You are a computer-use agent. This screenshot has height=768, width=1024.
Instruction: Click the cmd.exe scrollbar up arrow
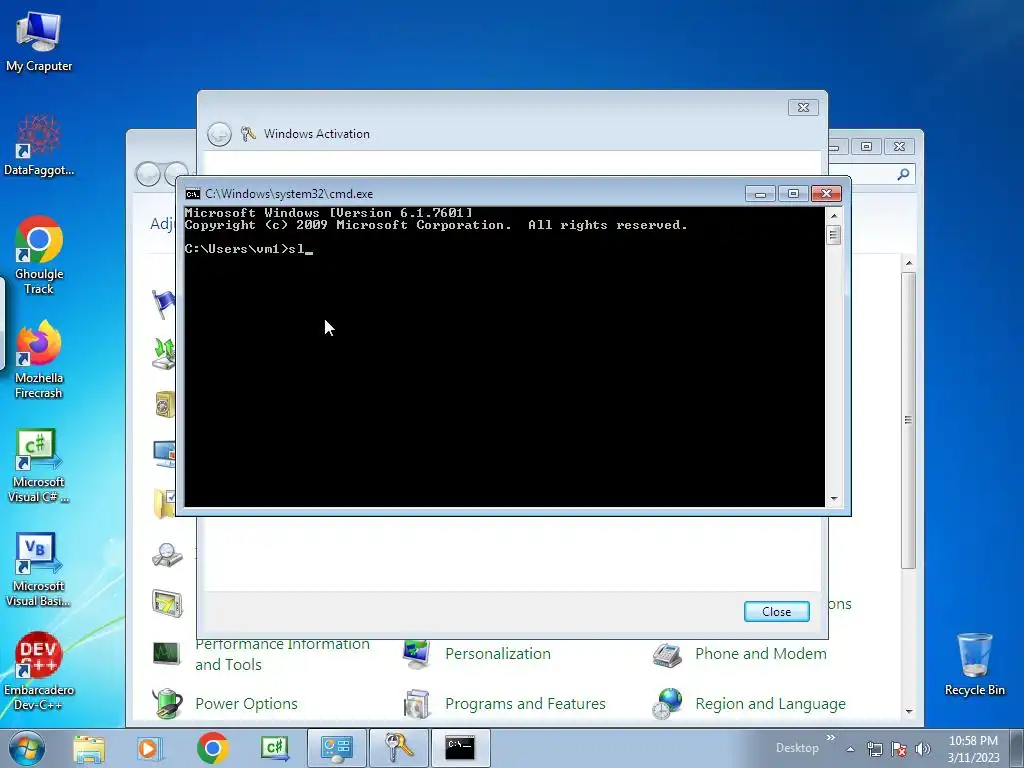pyautogui.click(x=834, y=215)
